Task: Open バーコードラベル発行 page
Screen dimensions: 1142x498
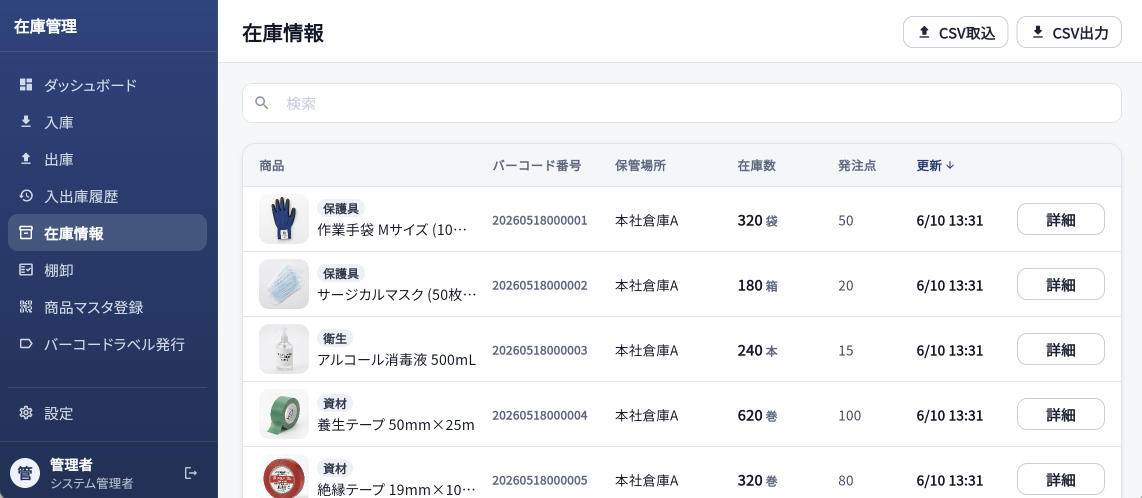Action: click(107, 344)
